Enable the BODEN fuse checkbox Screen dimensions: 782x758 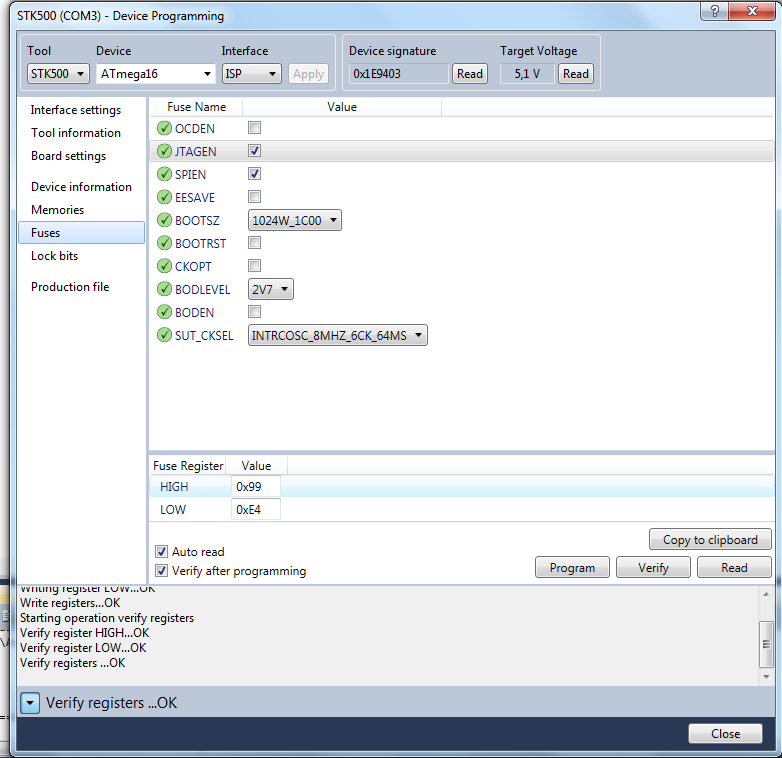pos(254,312)
